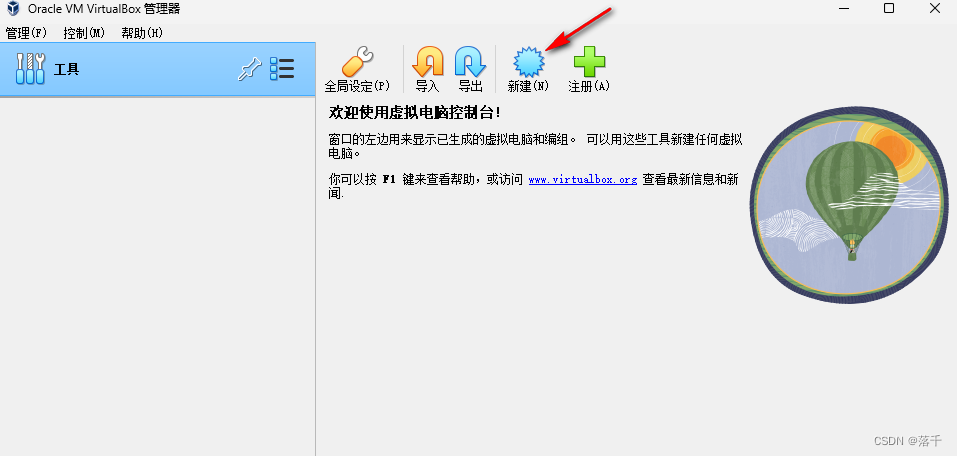The height and width of the screenshot is (456, 957).
Task: Close the VirtualBox Manager window
Action: click(935, 9)
